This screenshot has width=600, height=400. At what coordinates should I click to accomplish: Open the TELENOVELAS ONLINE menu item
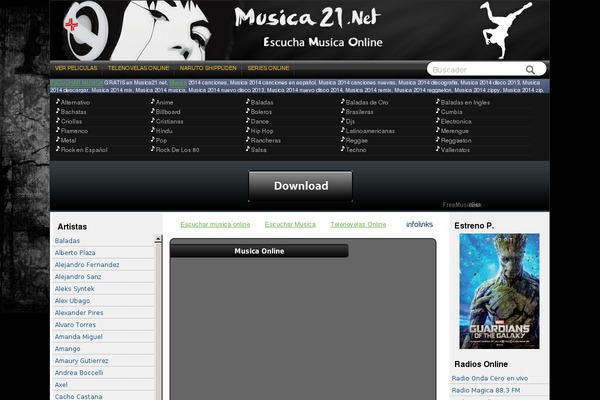pyautogui.click(x=139, y=68)
